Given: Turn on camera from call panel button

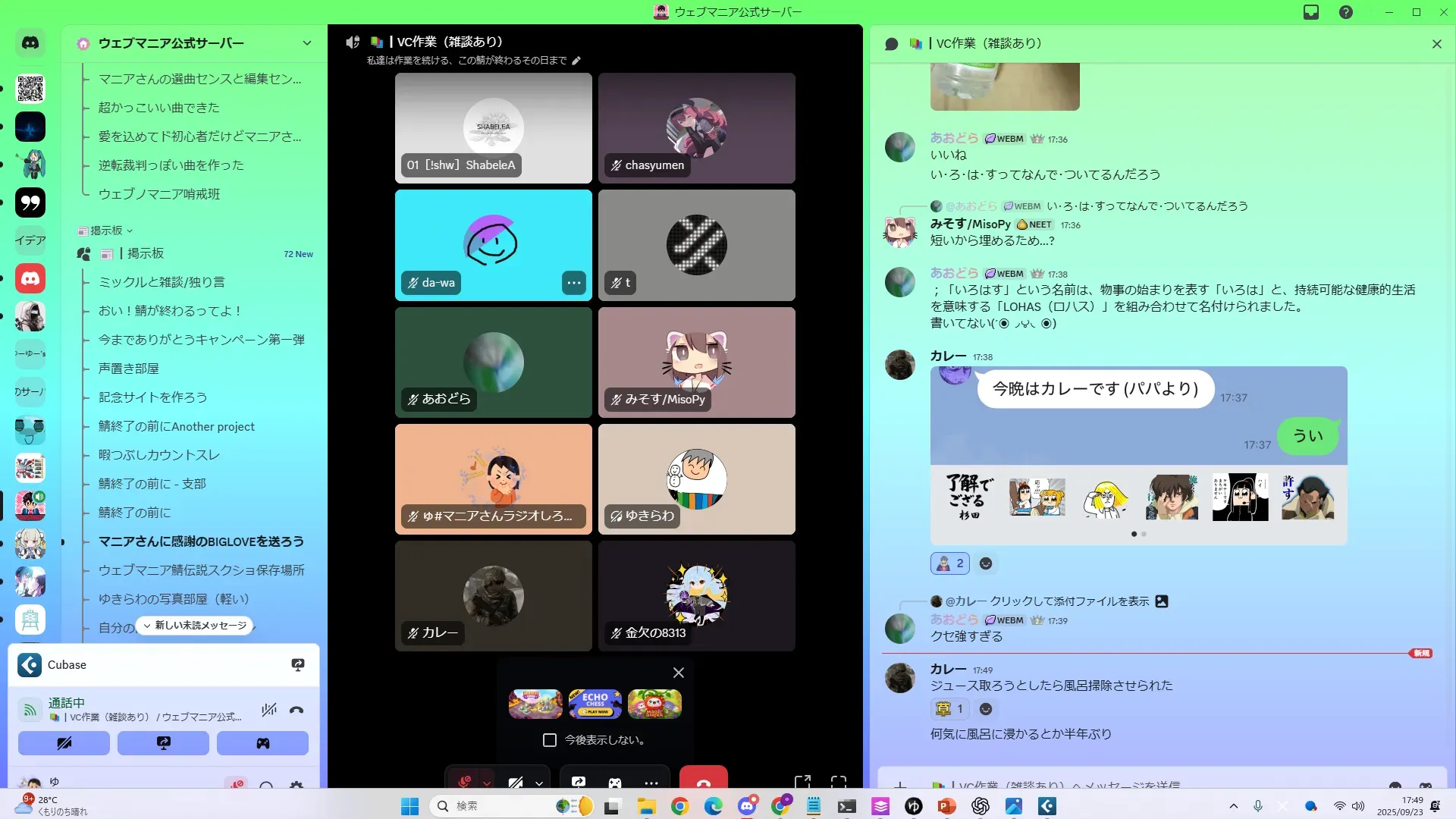Looking at the screenshot, I should [64, 743].
